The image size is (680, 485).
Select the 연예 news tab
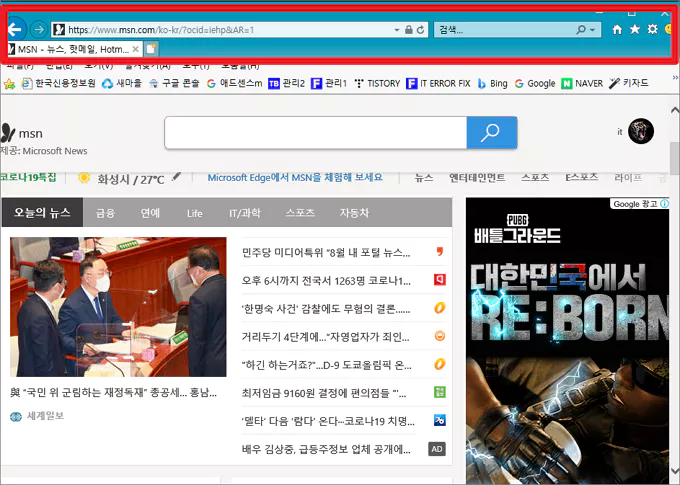(150, 213)
